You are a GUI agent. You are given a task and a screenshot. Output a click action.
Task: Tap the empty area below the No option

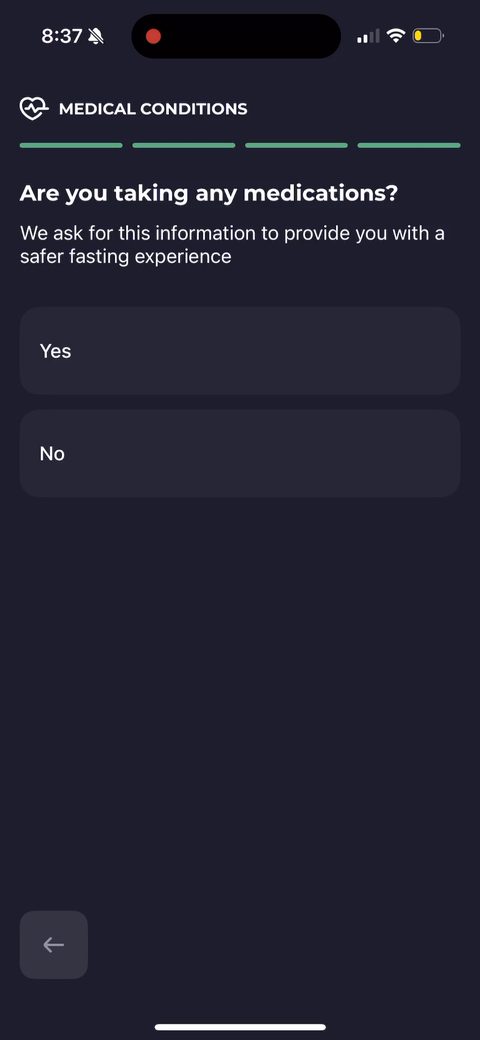coord(240,696)
